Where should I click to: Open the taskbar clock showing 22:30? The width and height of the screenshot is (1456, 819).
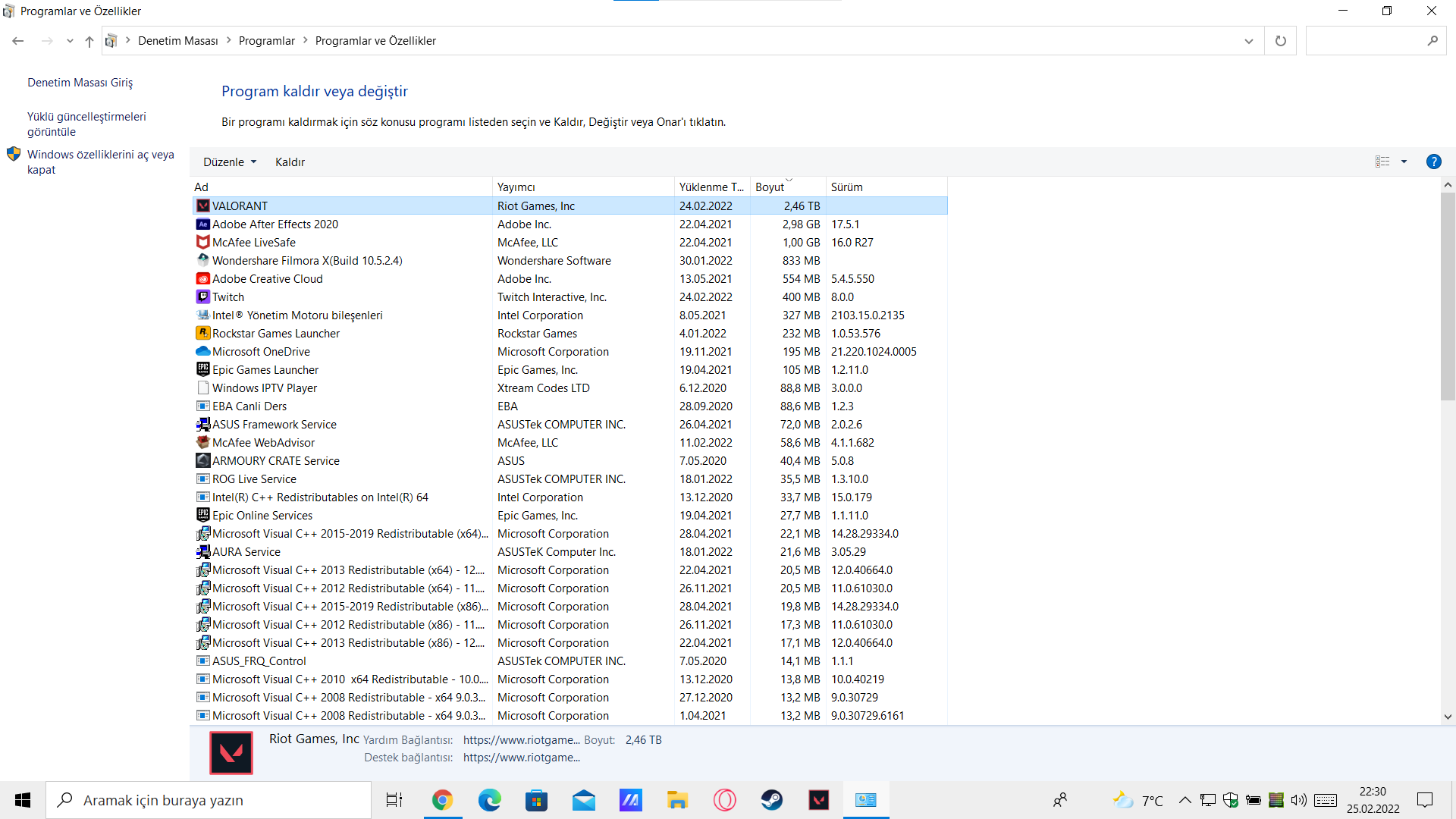[1373, 800]
